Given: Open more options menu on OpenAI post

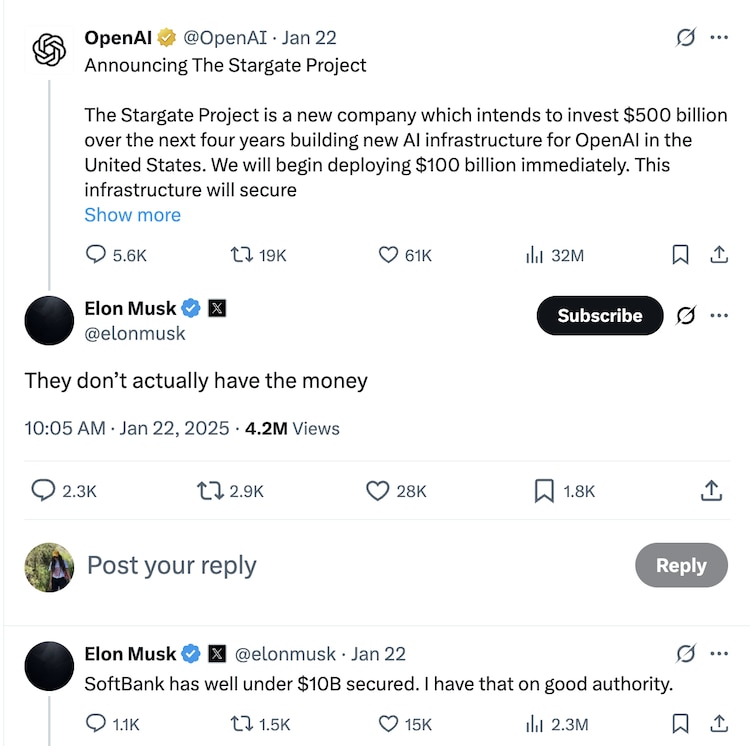Looking at the screenshot, I should coord(719,38).
